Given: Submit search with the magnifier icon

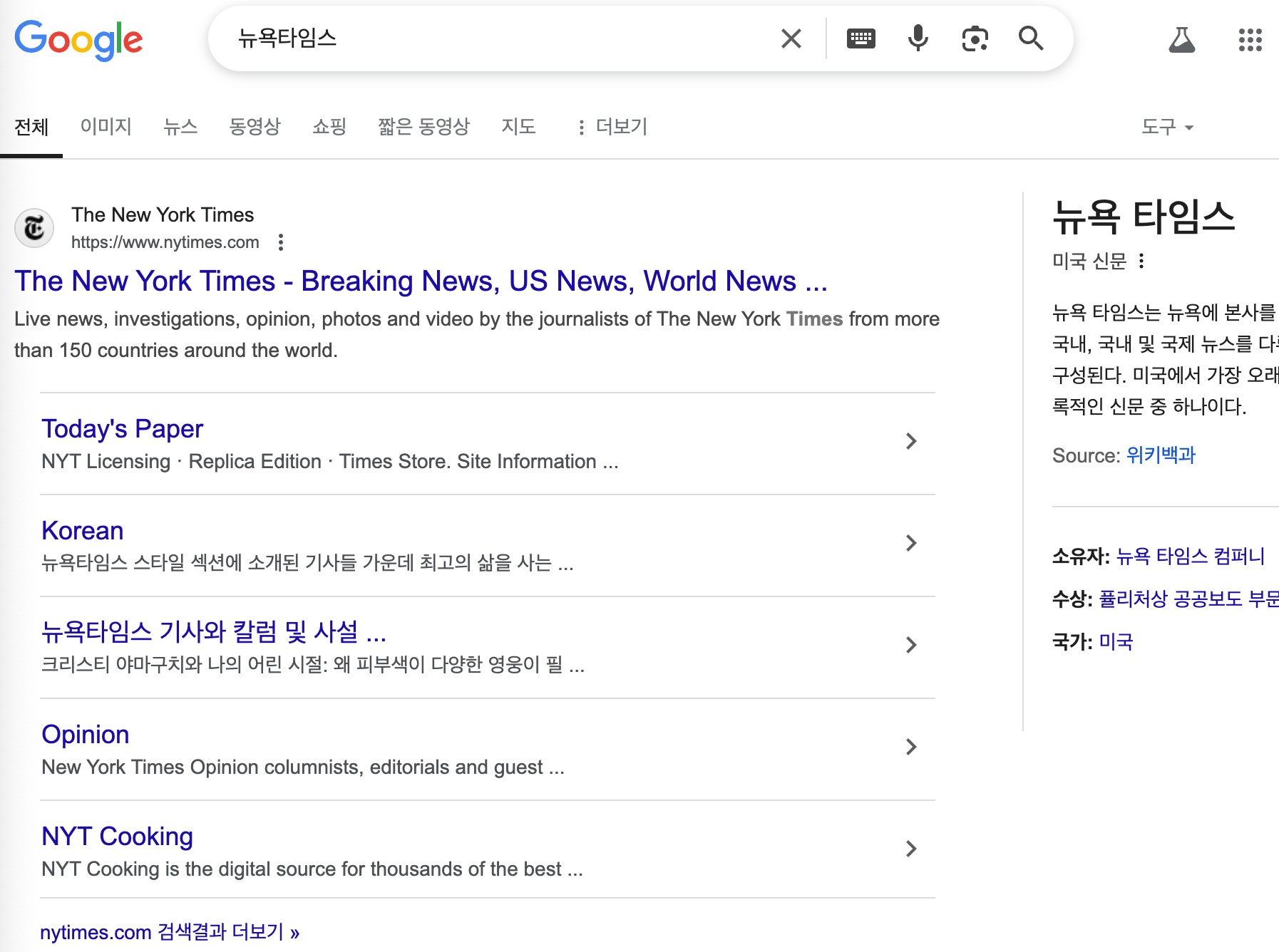Looking at the screenshot, I should pyautogui.click(x=1031, y=38).
